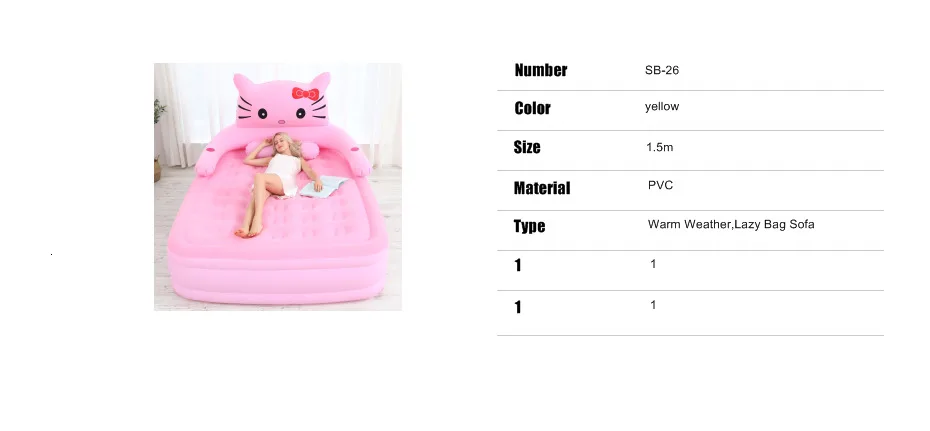Click the last 1 value in table
The height and width of the screenshot is (431, 930).
(x=653, y=305)
